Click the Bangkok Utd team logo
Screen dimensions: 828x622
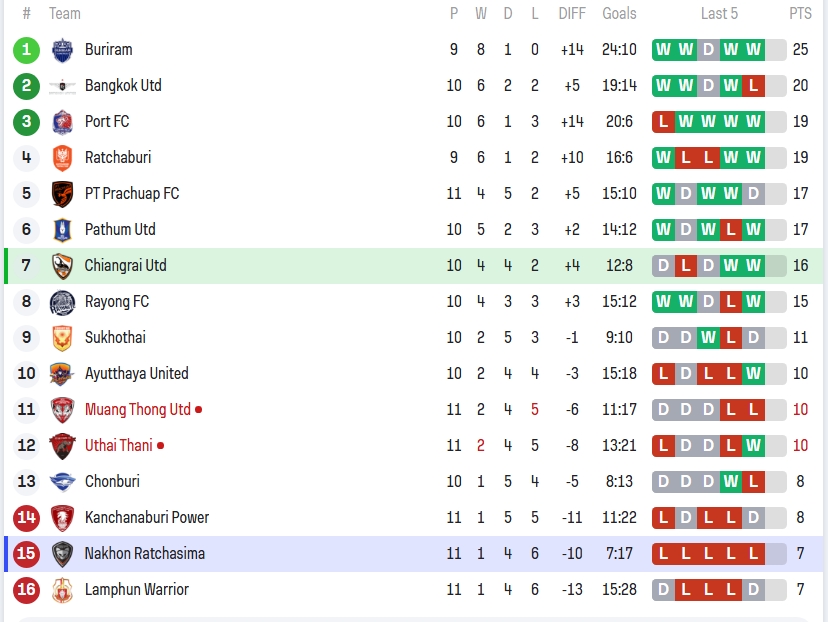click(62, 86)
